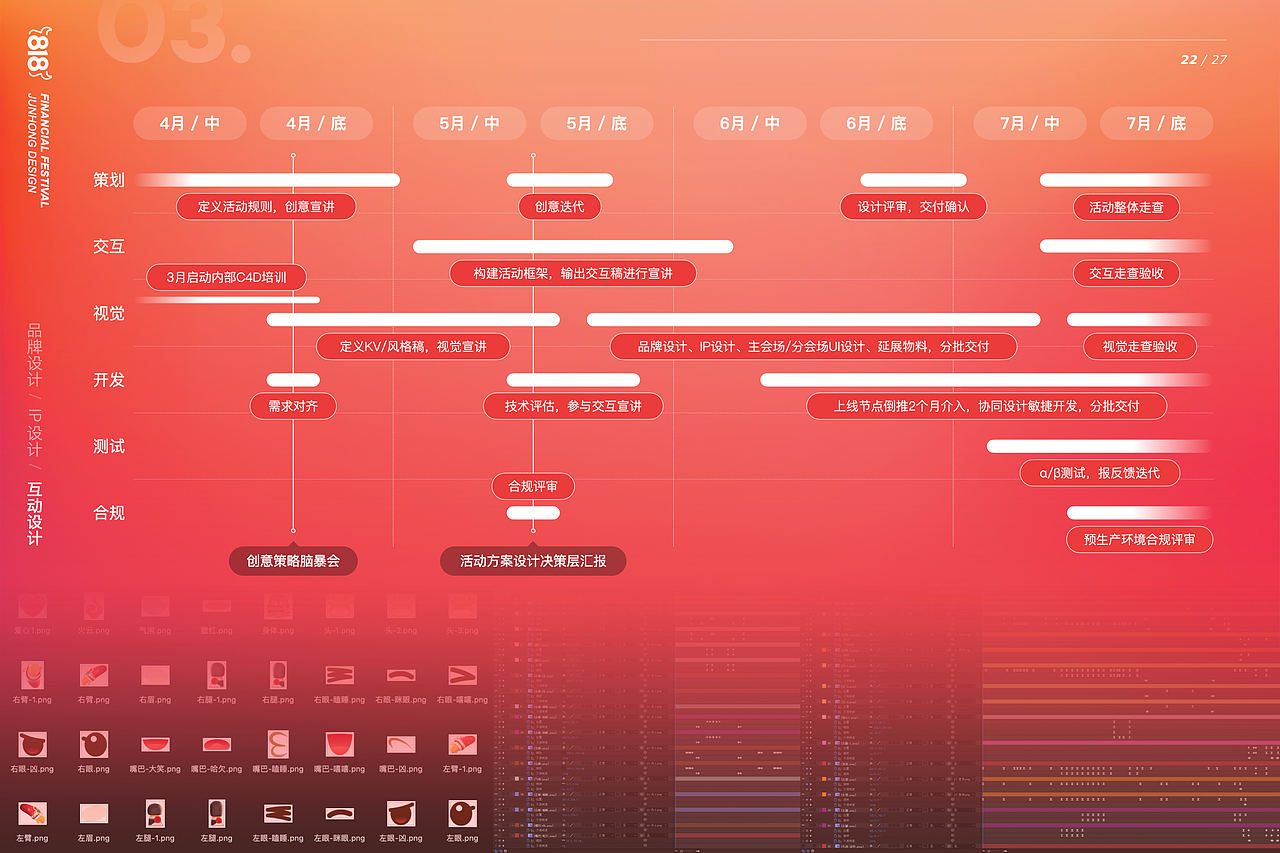The width and height of the screenshot is (1280, 853).
Task: Select the 嘴巴-凶.png file icon
Action: (401, 744)
